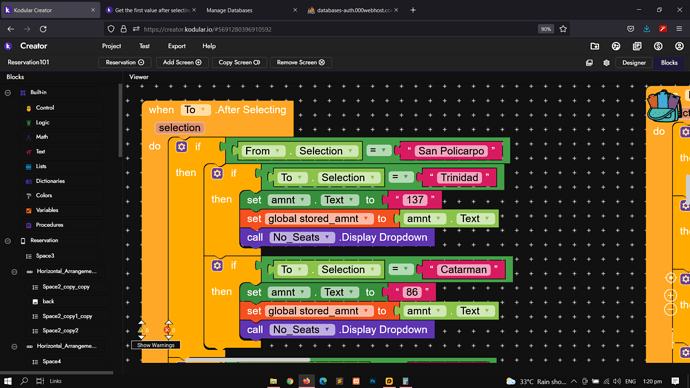
Task: Open Windows Start menu
Action: tap(7, 381)
